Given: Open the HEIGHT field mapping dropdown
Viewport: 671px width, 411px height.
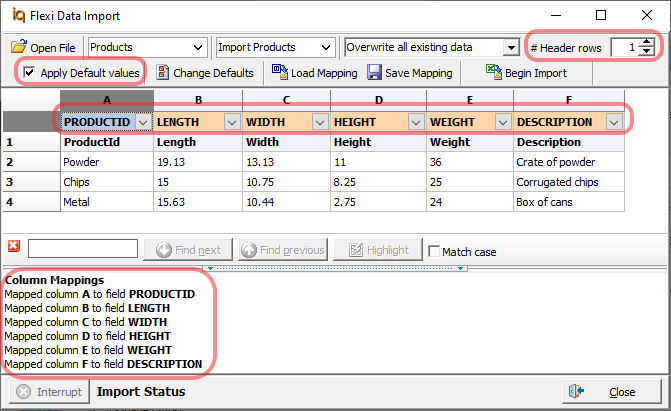Looking at the screenshot, I should [416, 122].
